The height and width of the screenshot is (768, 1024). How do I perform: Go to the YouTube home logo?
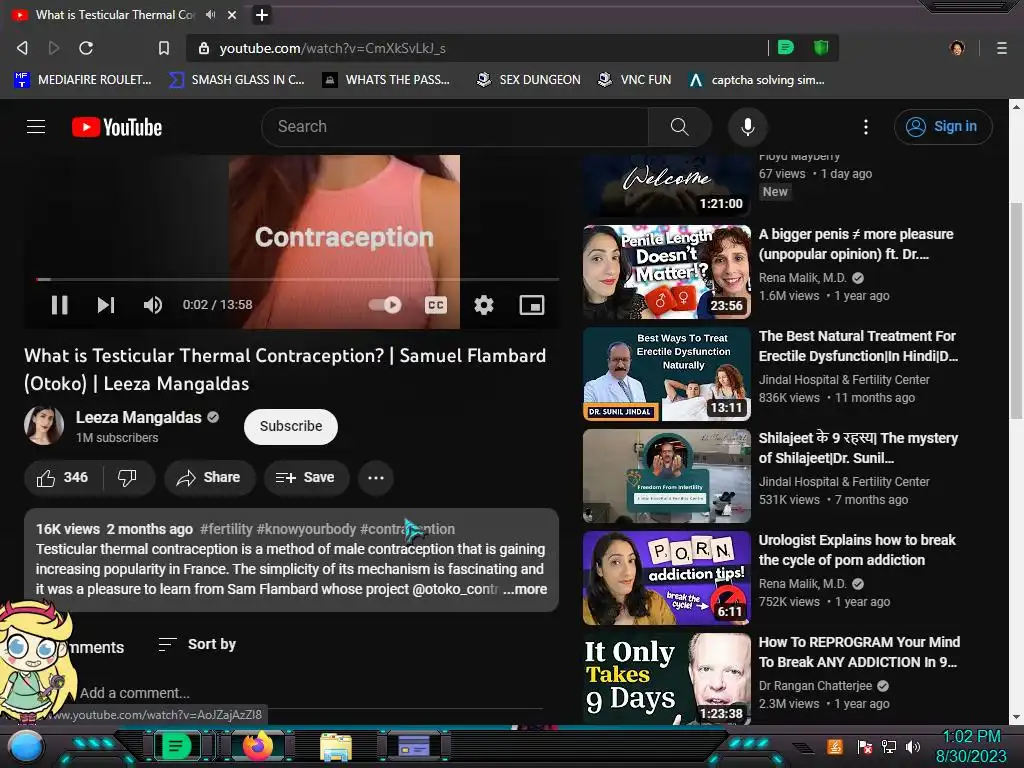click(x=117, y=127)
